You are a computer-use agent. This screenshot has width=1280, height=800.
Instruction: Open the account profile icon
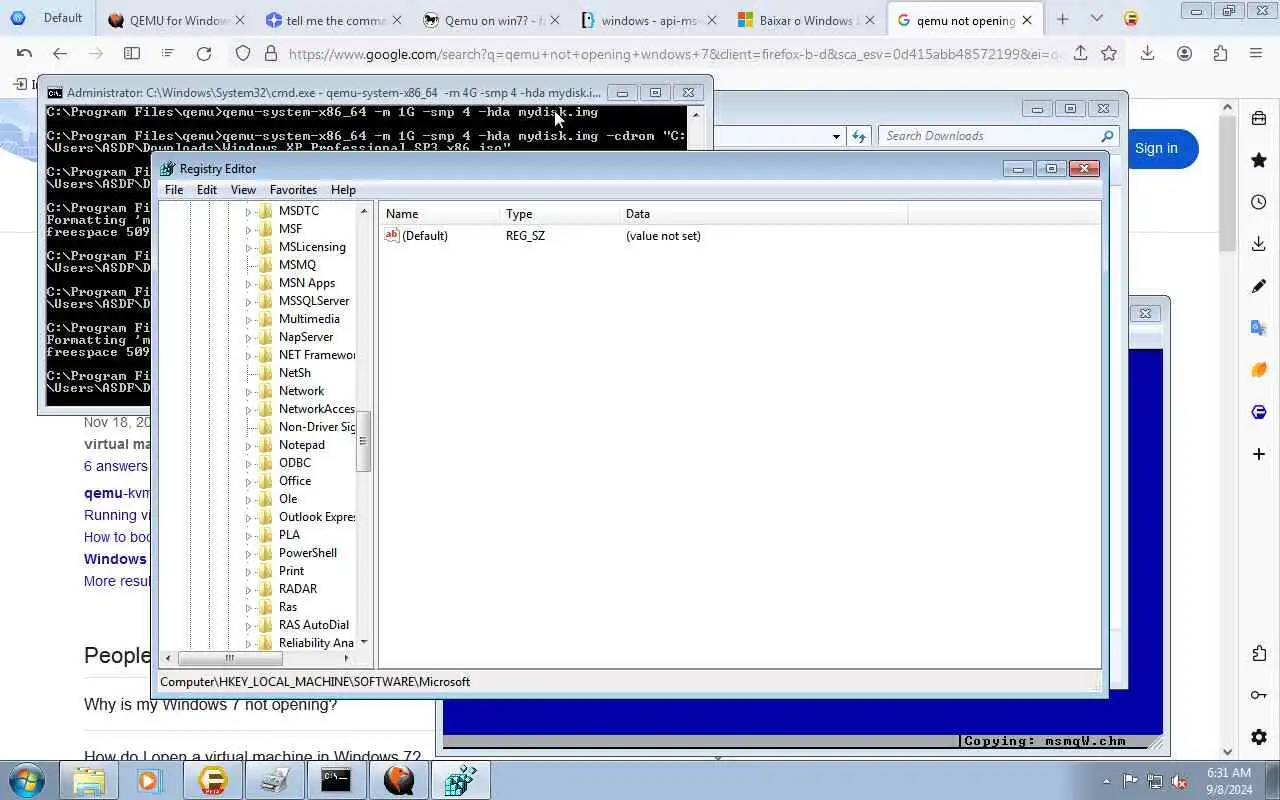point(1184,54)
